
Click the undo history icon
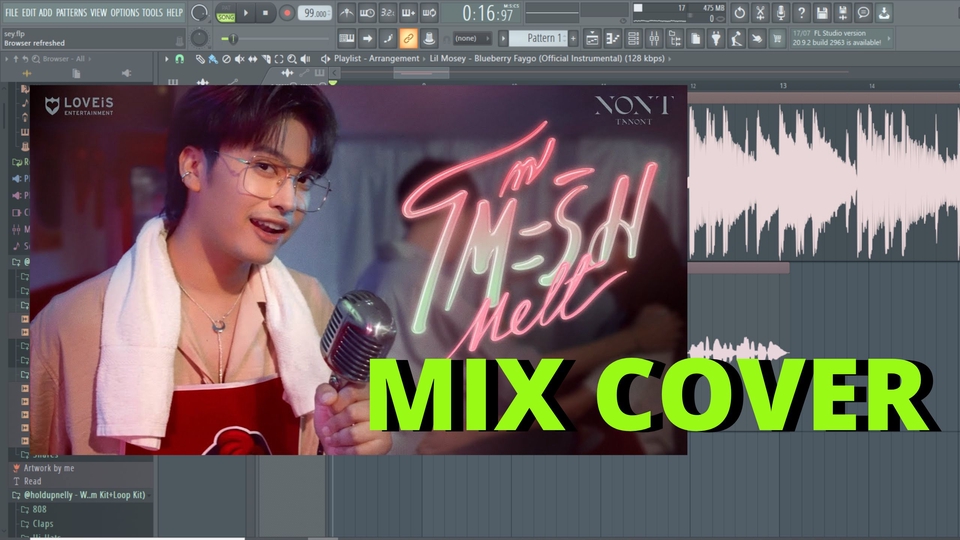pos(740,12)
